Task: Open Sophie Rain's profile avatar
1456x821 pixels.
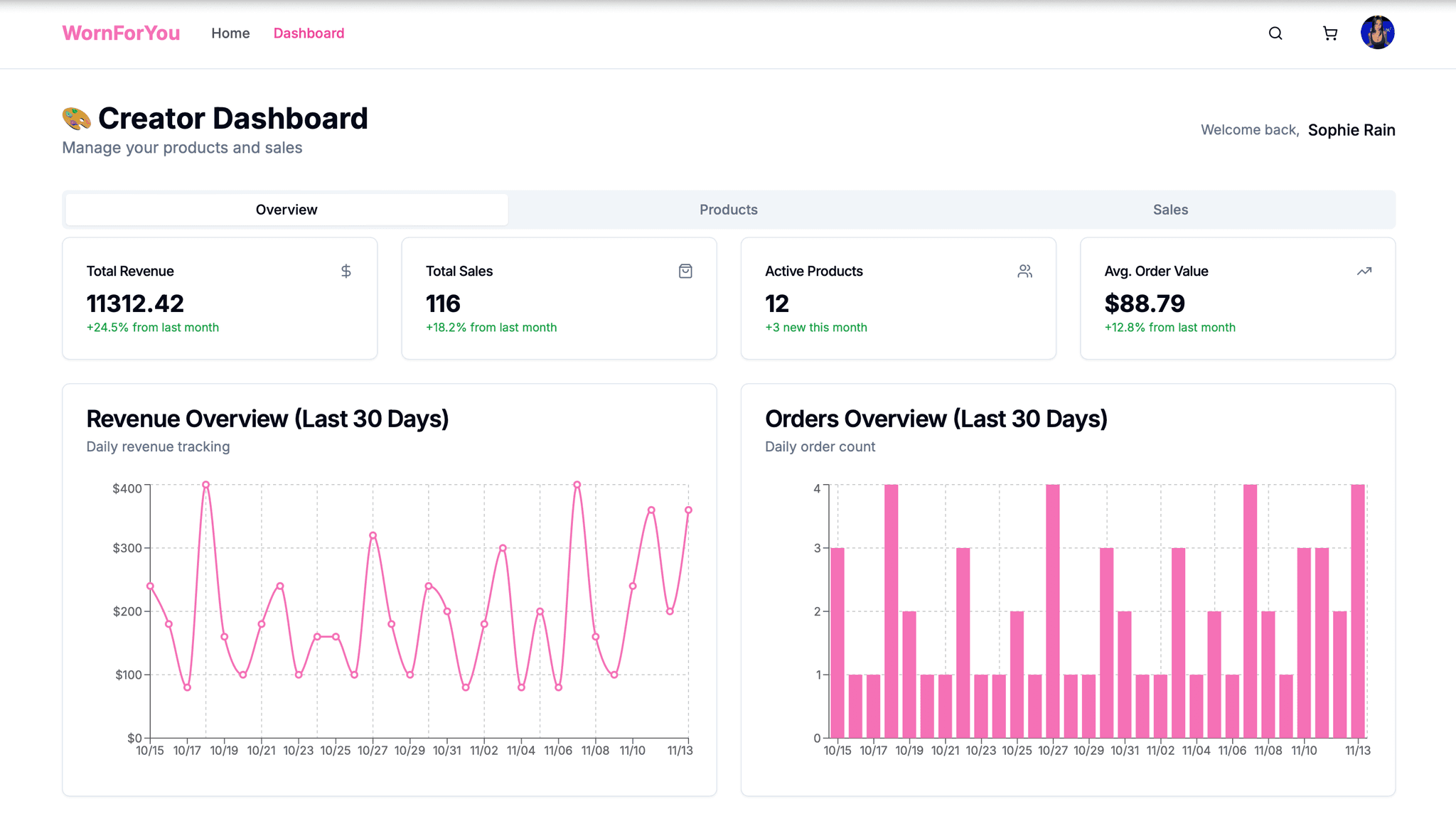Action: pyautogui.click(x=1378, y=33)
